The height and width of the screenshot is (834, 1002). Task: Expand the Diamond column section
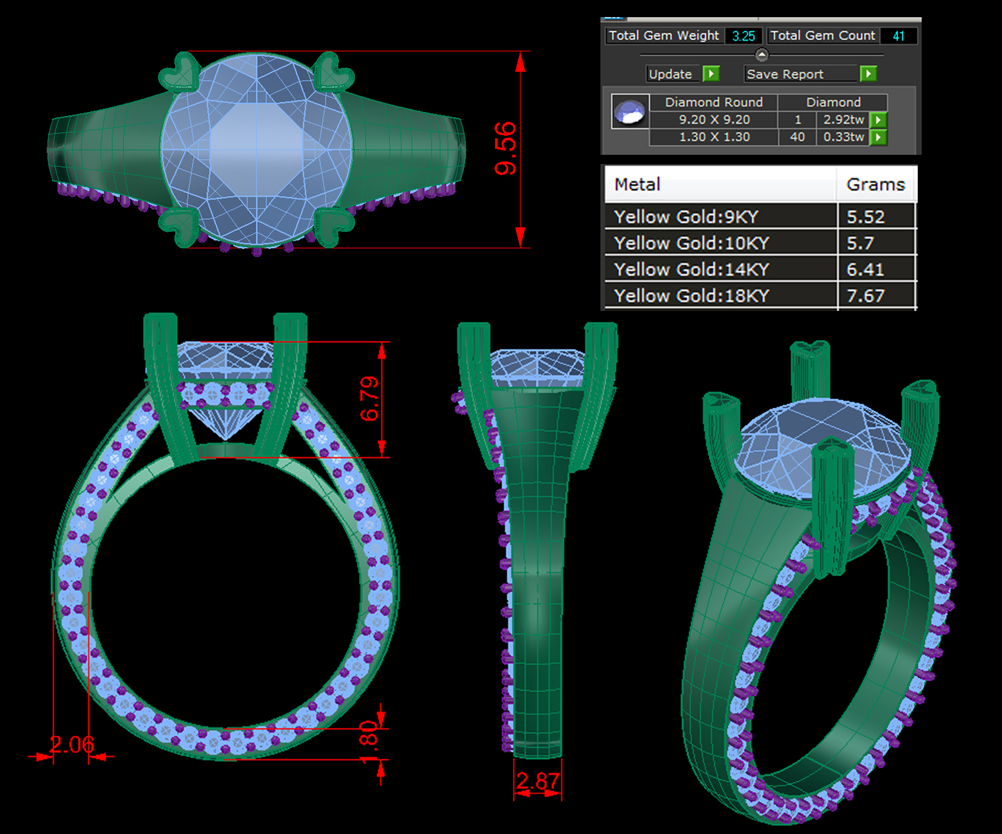point(834,102)
